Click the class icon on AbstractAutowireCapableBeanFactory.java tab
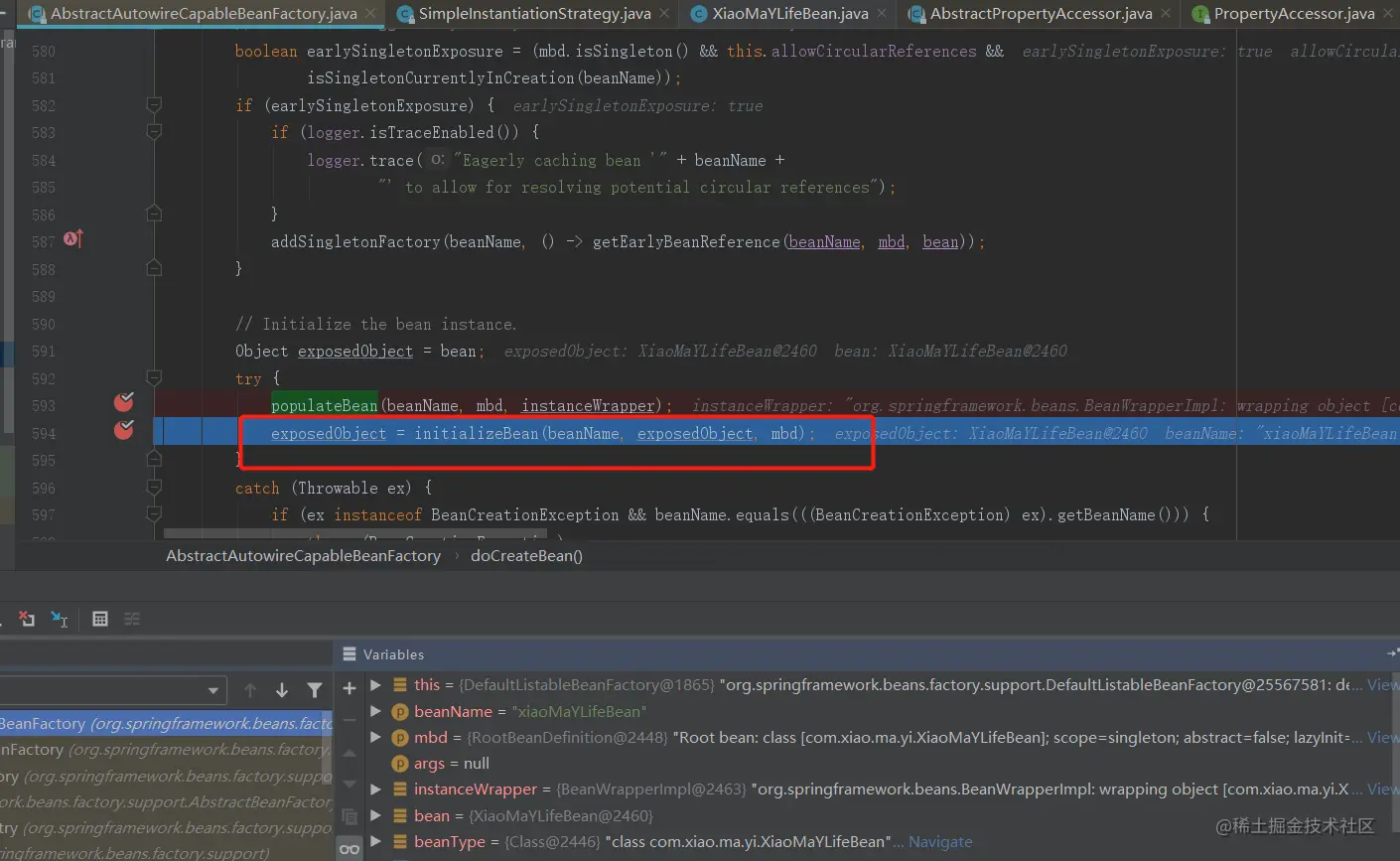This screenshot has height=861, width=1400. pos(38,14)
